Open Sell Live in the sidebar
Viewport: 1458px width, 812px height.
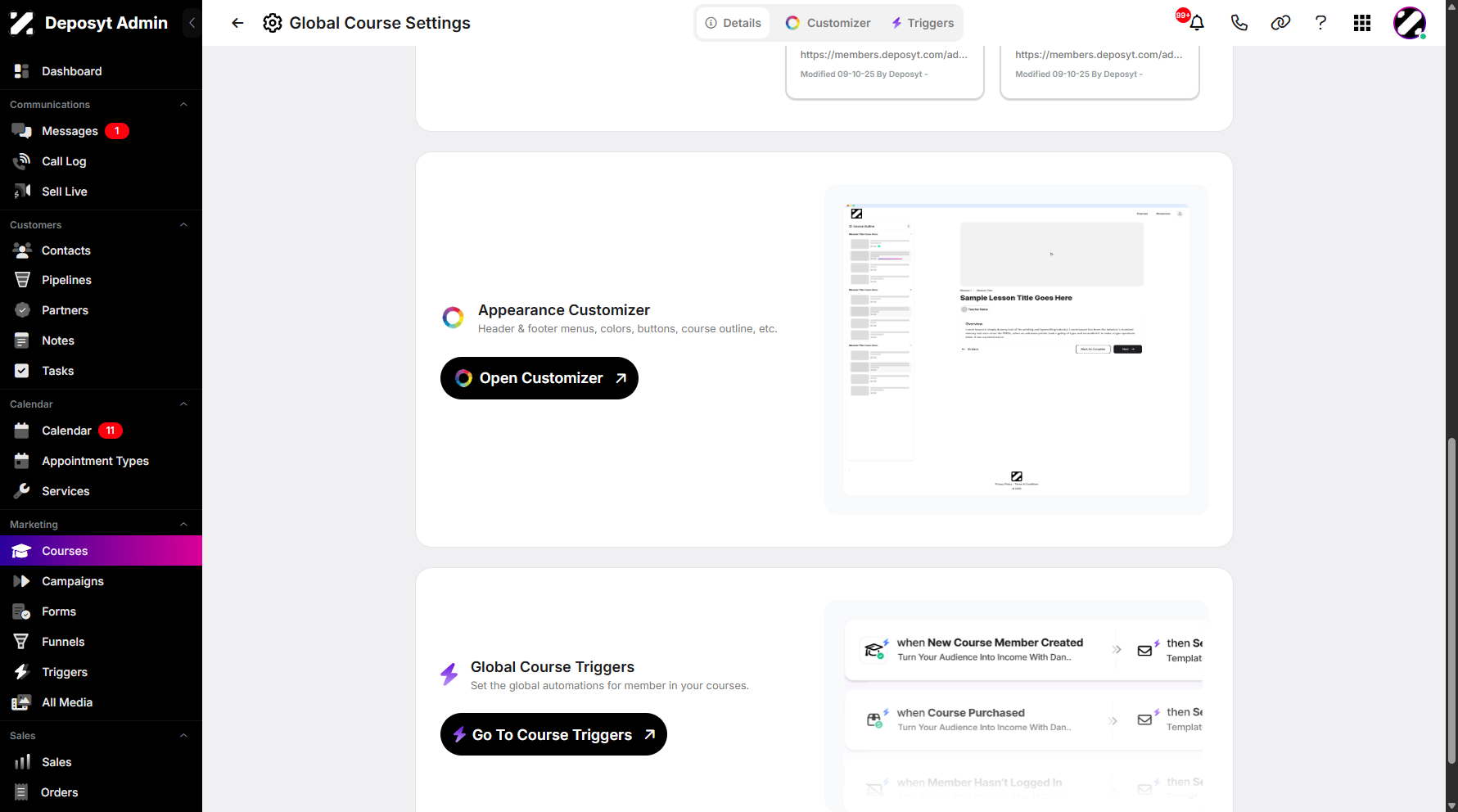pyautogui.click(x=101, y=192)
